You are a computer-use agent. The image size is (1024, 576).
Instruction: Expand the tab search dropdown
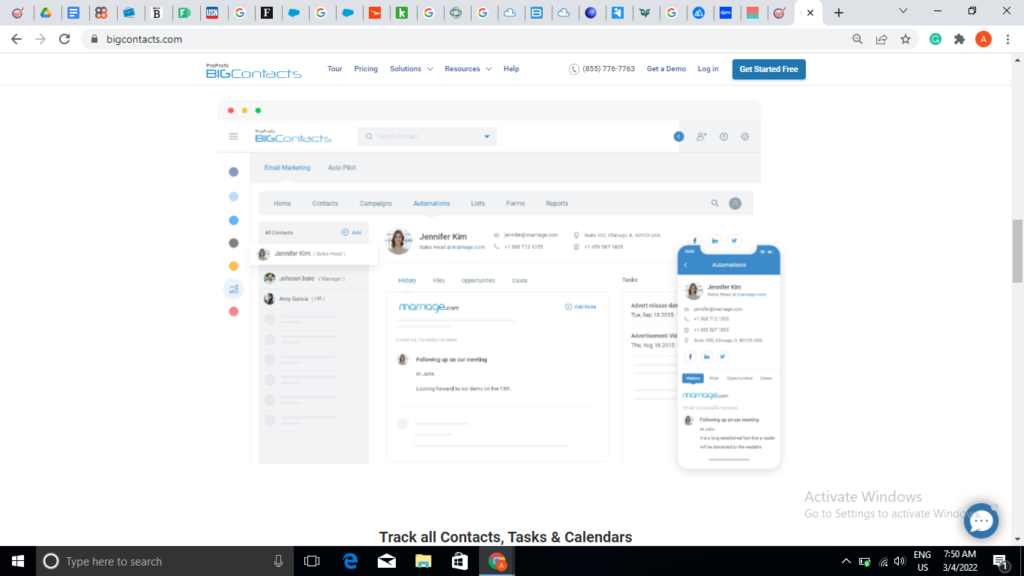tap(903, 11)
